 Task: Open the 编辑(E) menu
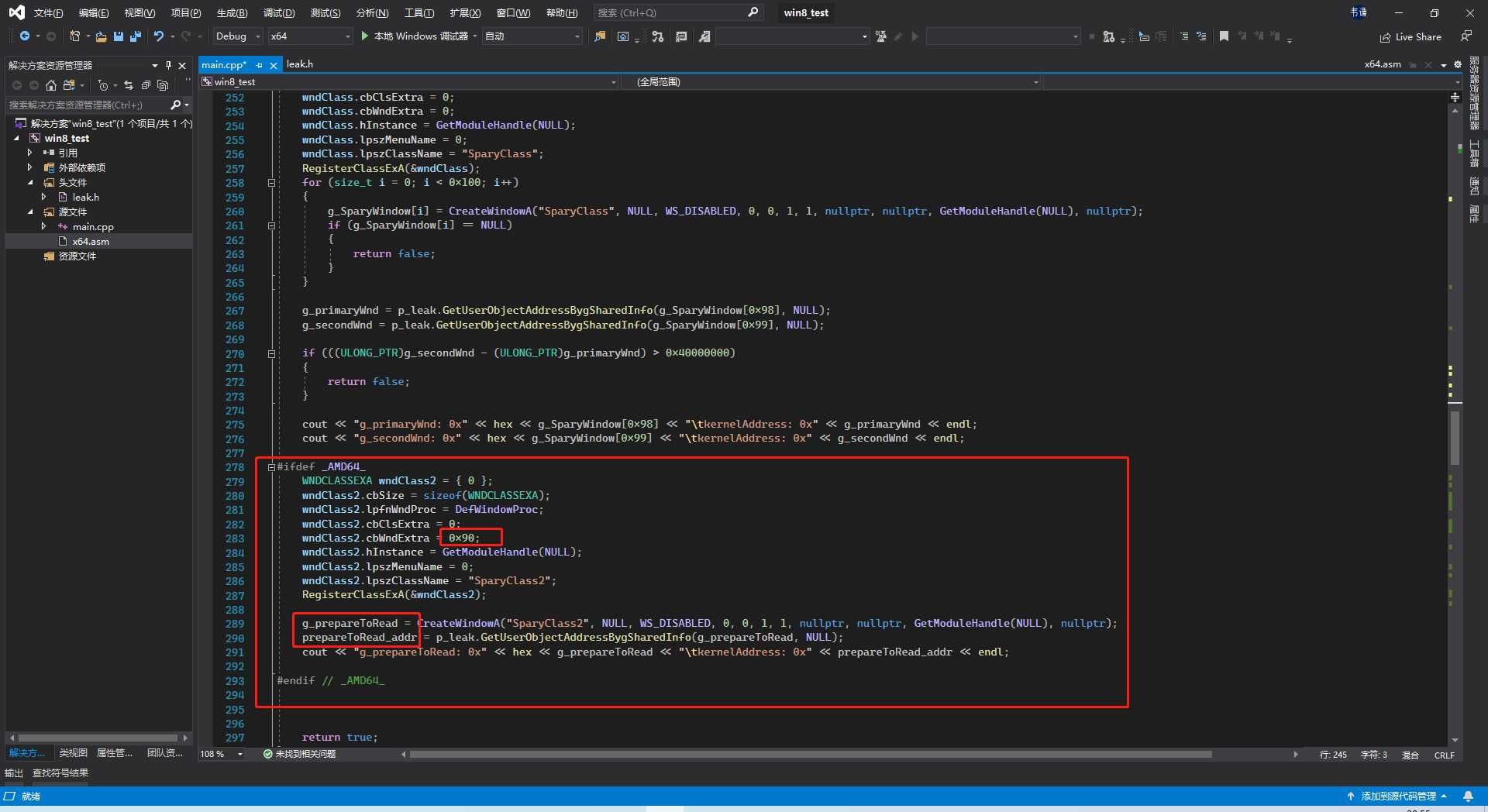point(94,13)
